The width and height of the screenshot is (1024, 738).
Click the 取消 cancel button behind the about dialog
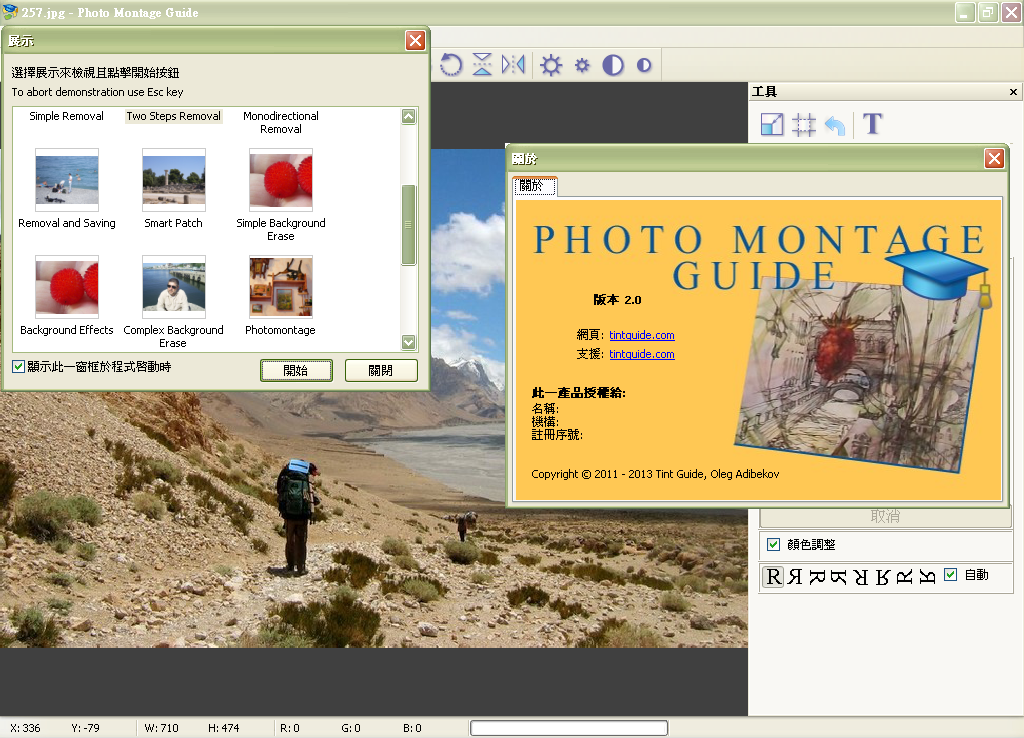(x=885, y=517)
